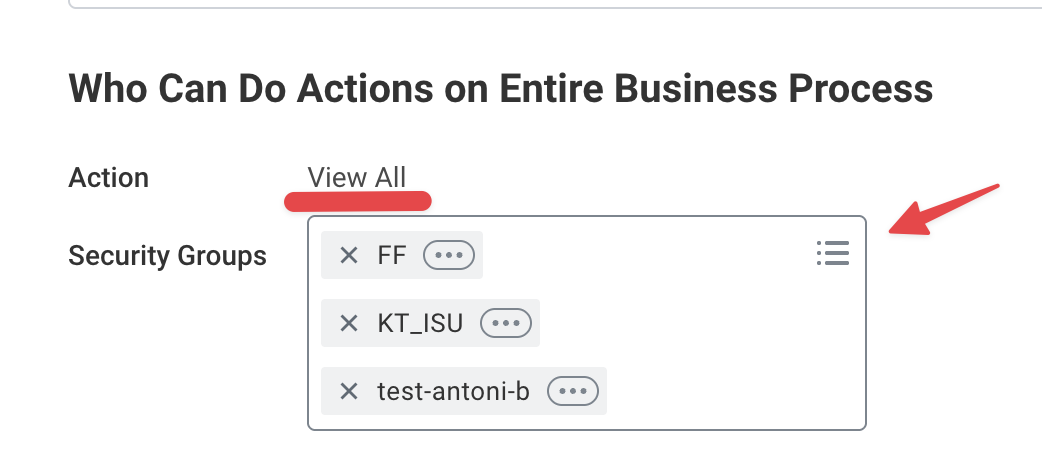This screenshot has width=1042, height=476.
Task: Click the Entire Business Process section heading
Action: click(500, 89)
